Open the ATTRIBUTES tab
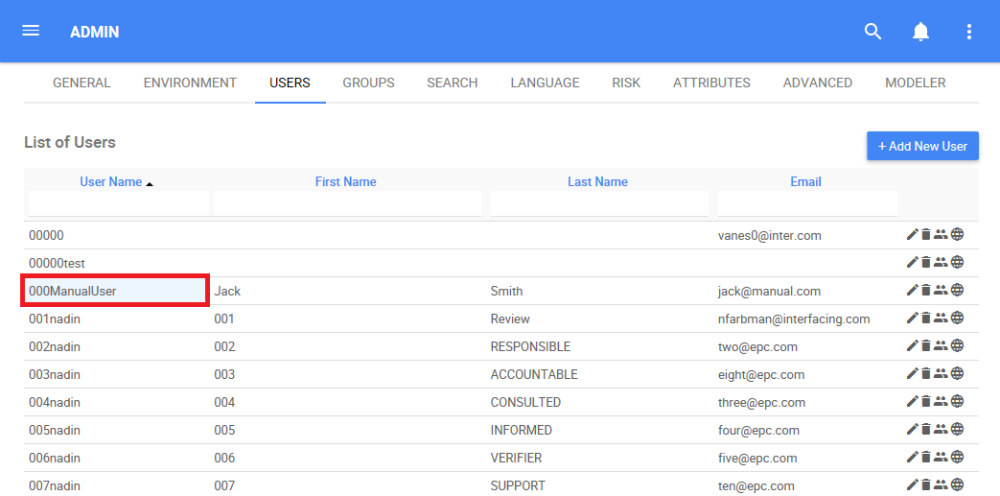 pos(711,83)
